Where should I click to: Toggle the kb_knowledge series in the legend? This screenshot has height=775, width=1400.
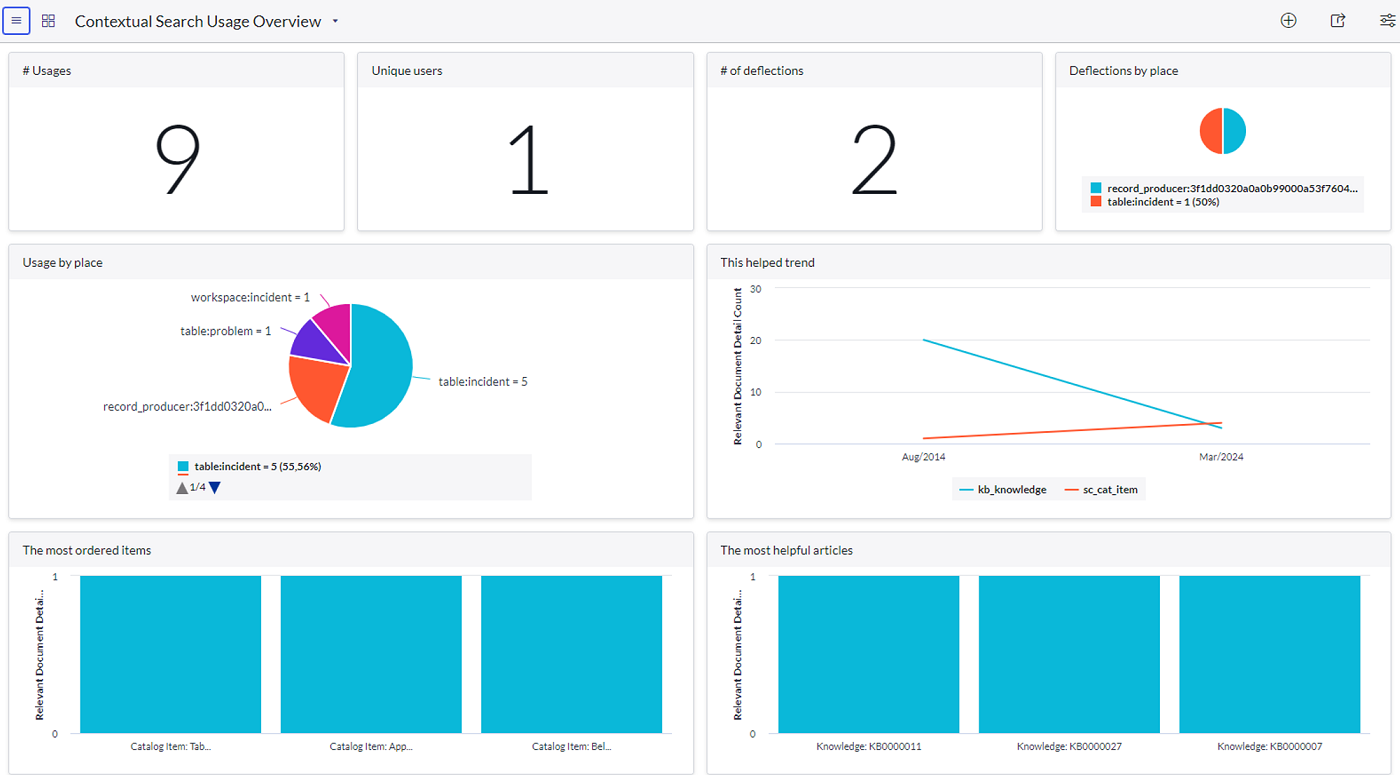1003,490
